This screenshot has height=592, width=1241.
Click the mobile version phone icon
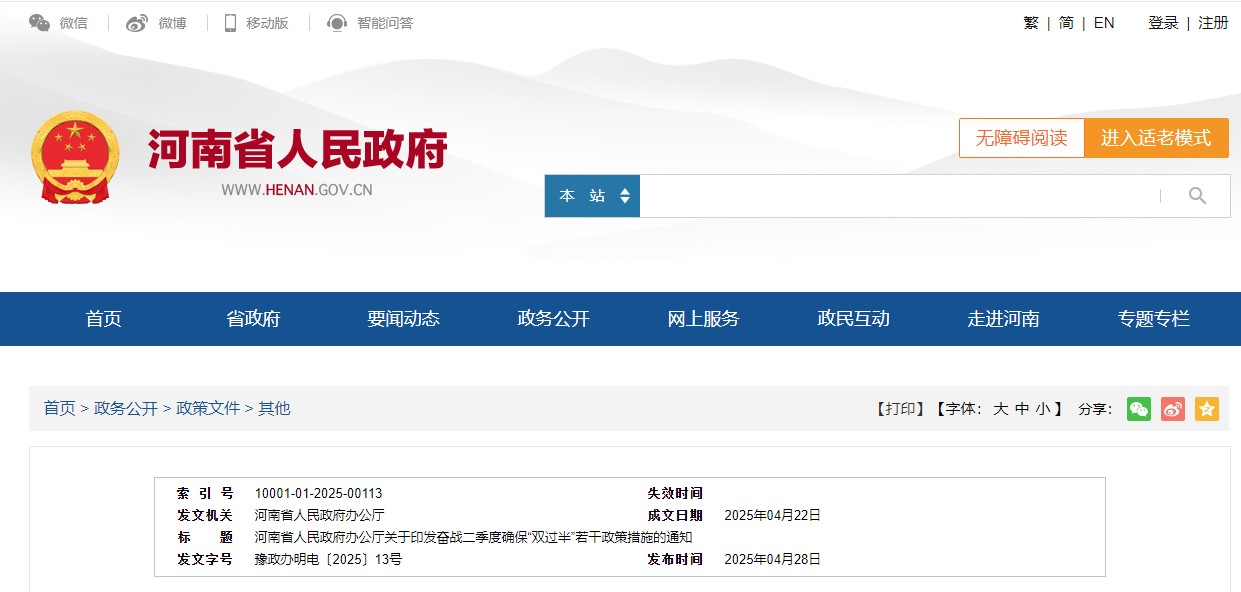pyautogui.click(x=231, y=23)
